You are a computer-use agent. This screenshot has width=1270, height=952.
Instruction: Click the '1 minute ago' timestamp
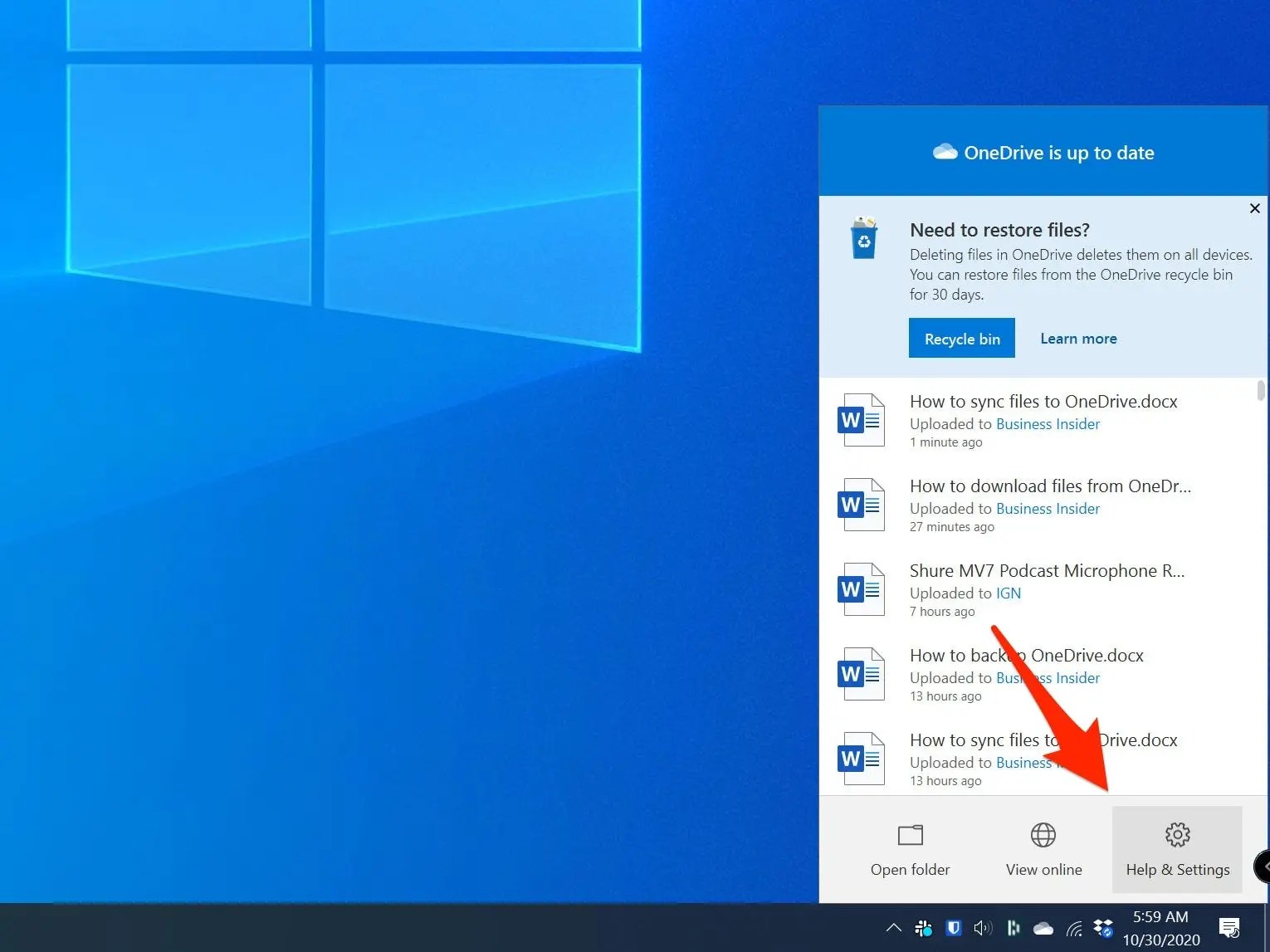946,442
